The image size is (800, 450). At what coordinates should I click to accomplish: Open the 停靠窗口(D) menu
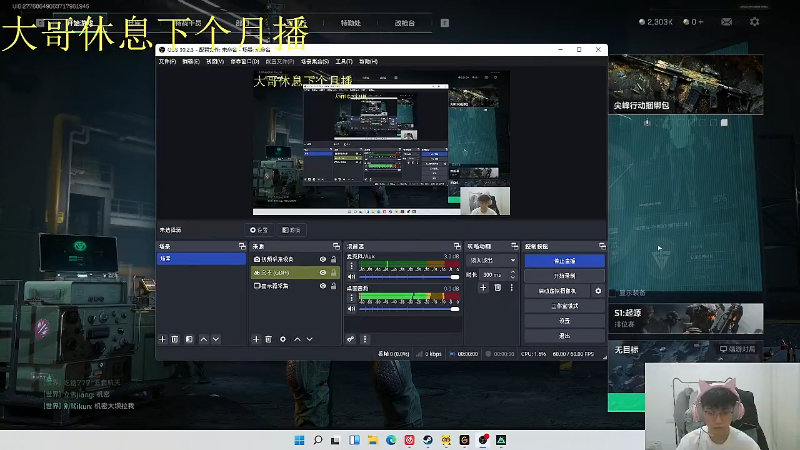click(245, 61)
